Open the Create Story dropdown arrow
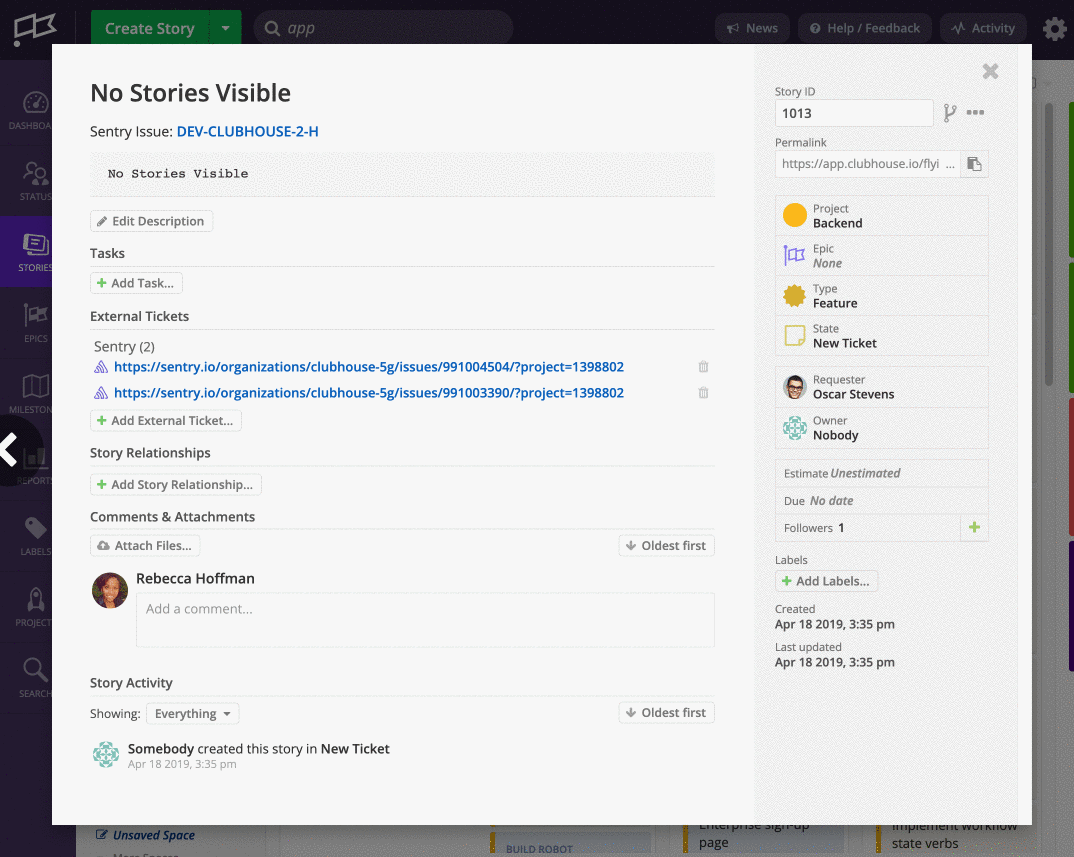 [226, 28]
